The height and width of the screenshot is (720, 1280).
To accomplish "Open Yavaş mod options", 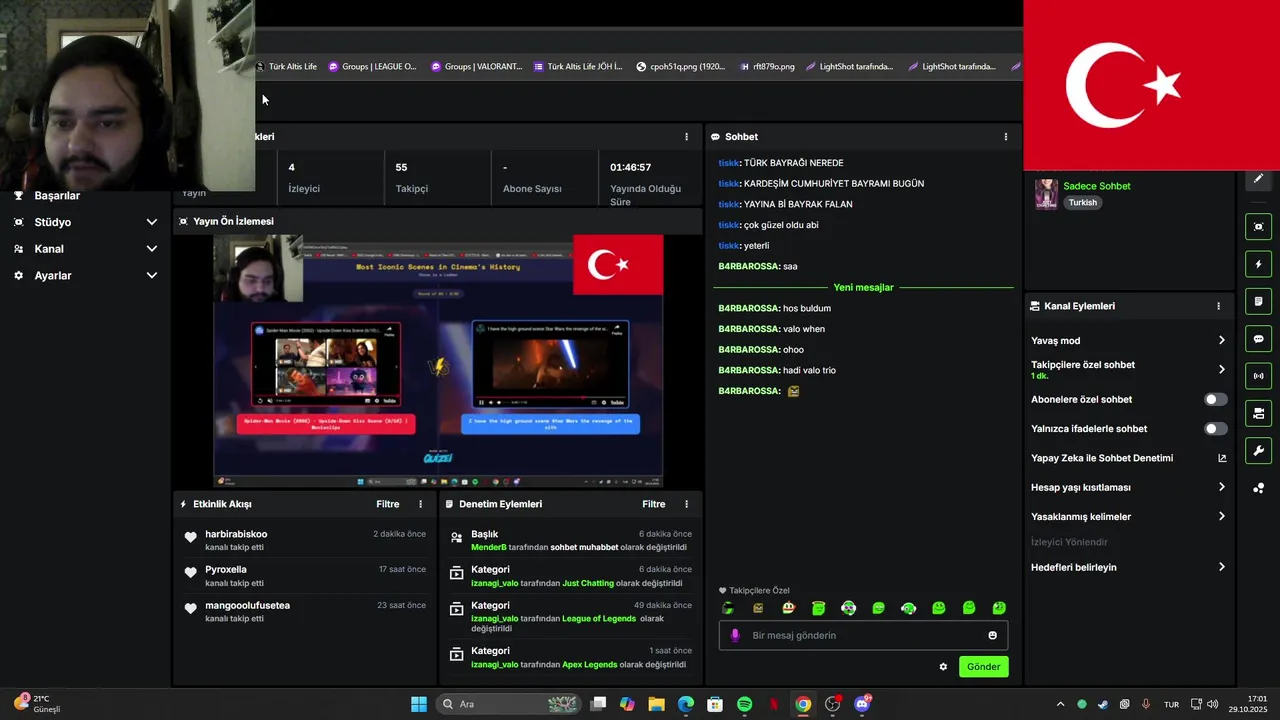I will (x=1128, y=340).
